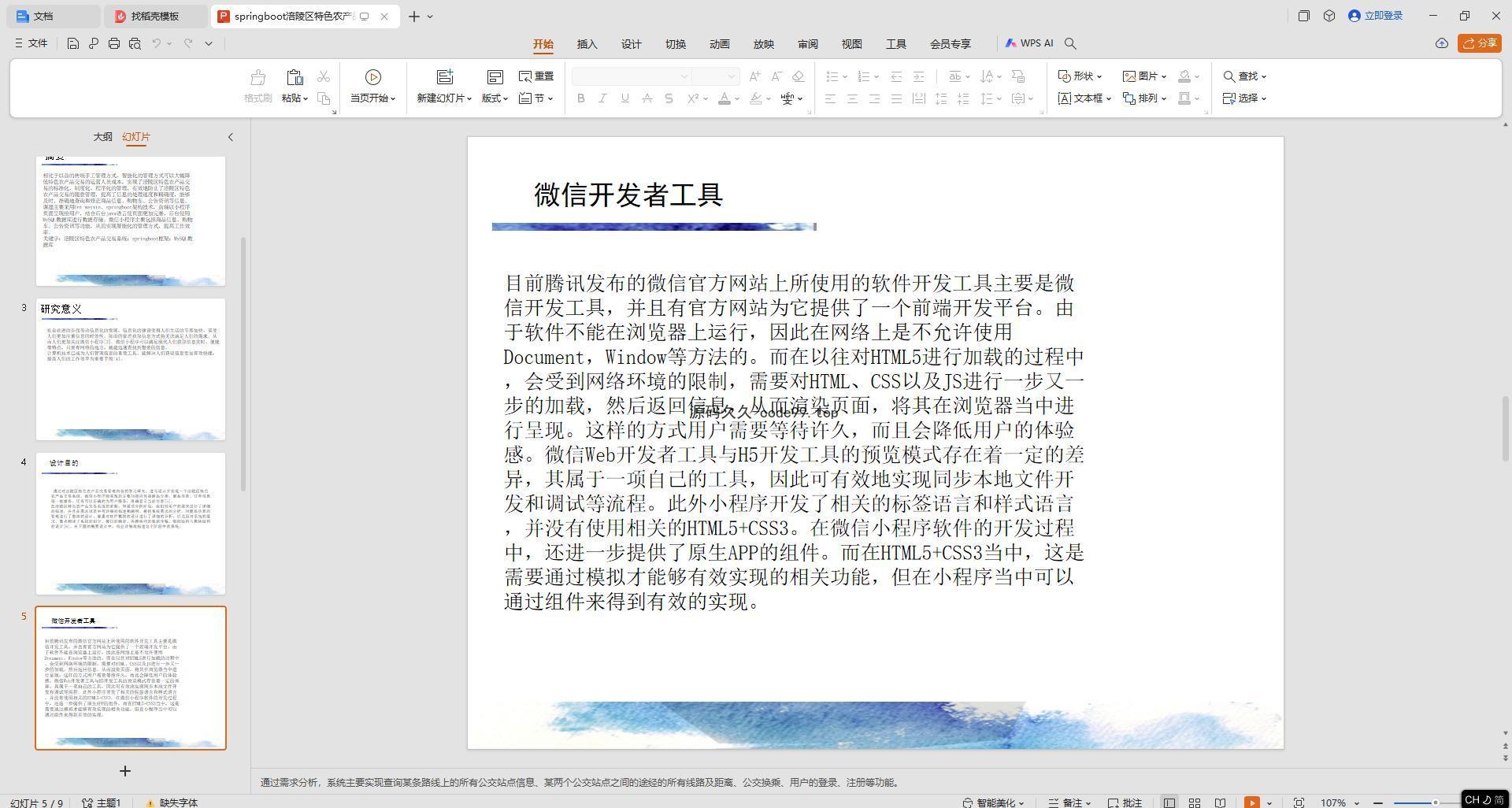Click the Redo arrow icon

pos(188,43)
